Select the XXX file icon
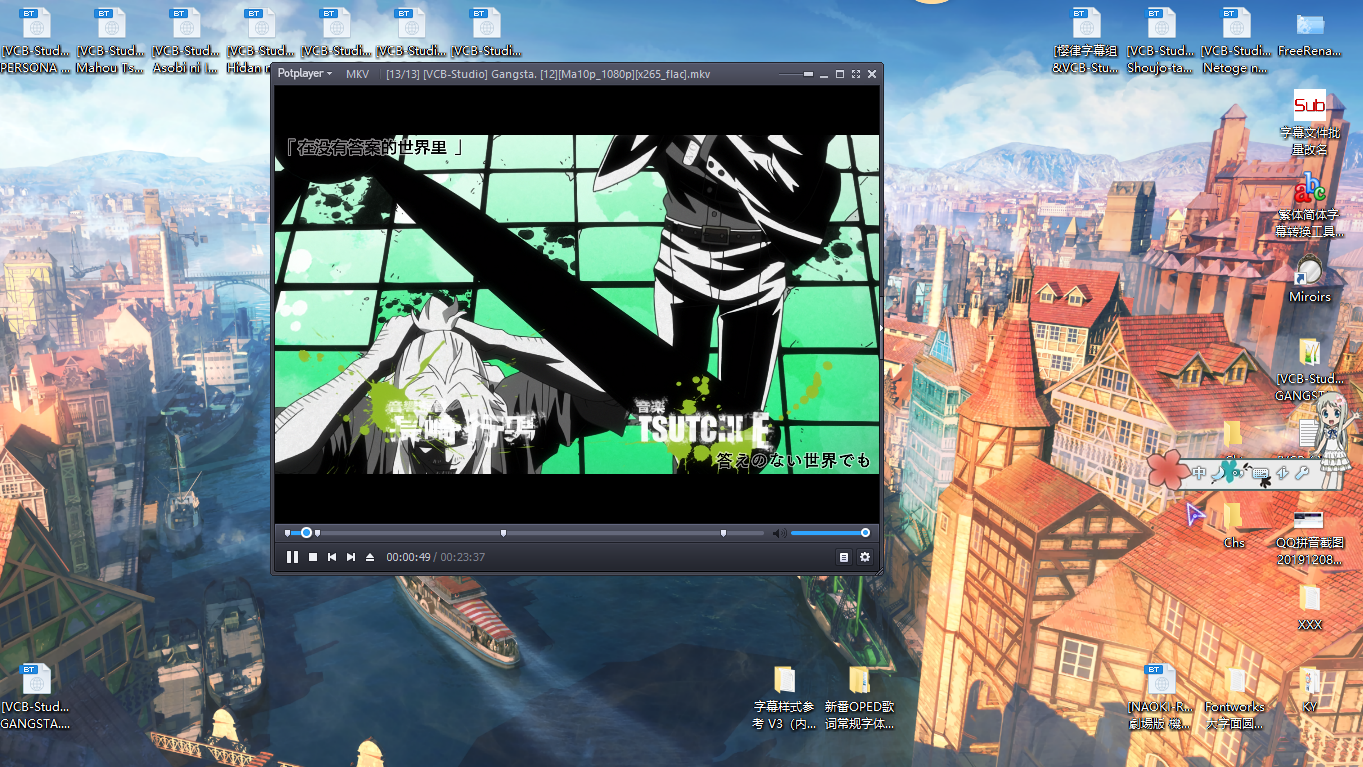The width and height of the screenshot is (1363, 767). coord(1310,607)
